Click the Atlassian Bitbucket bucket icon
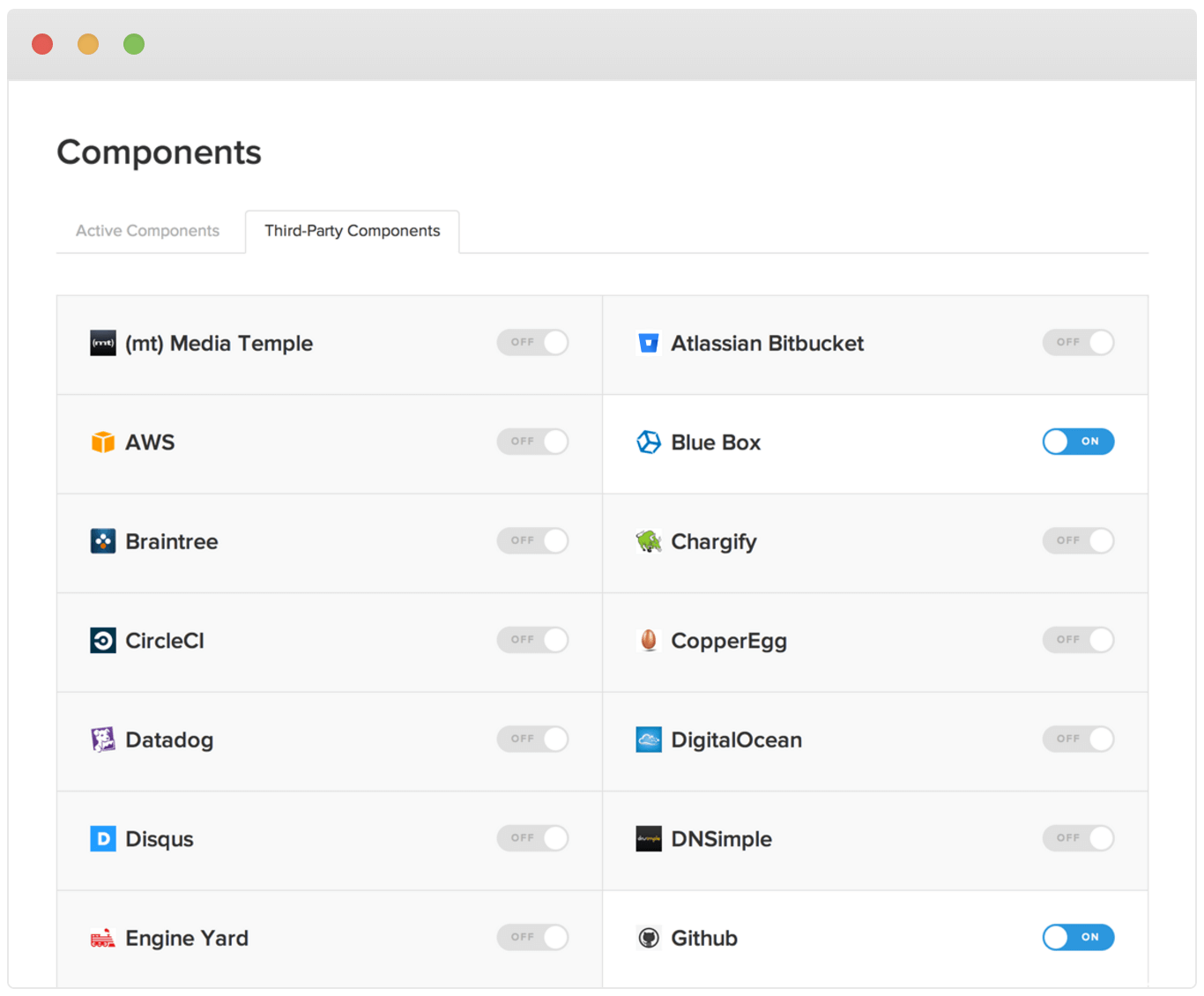This screenshot has width=1204, height=996. [649, 343]
